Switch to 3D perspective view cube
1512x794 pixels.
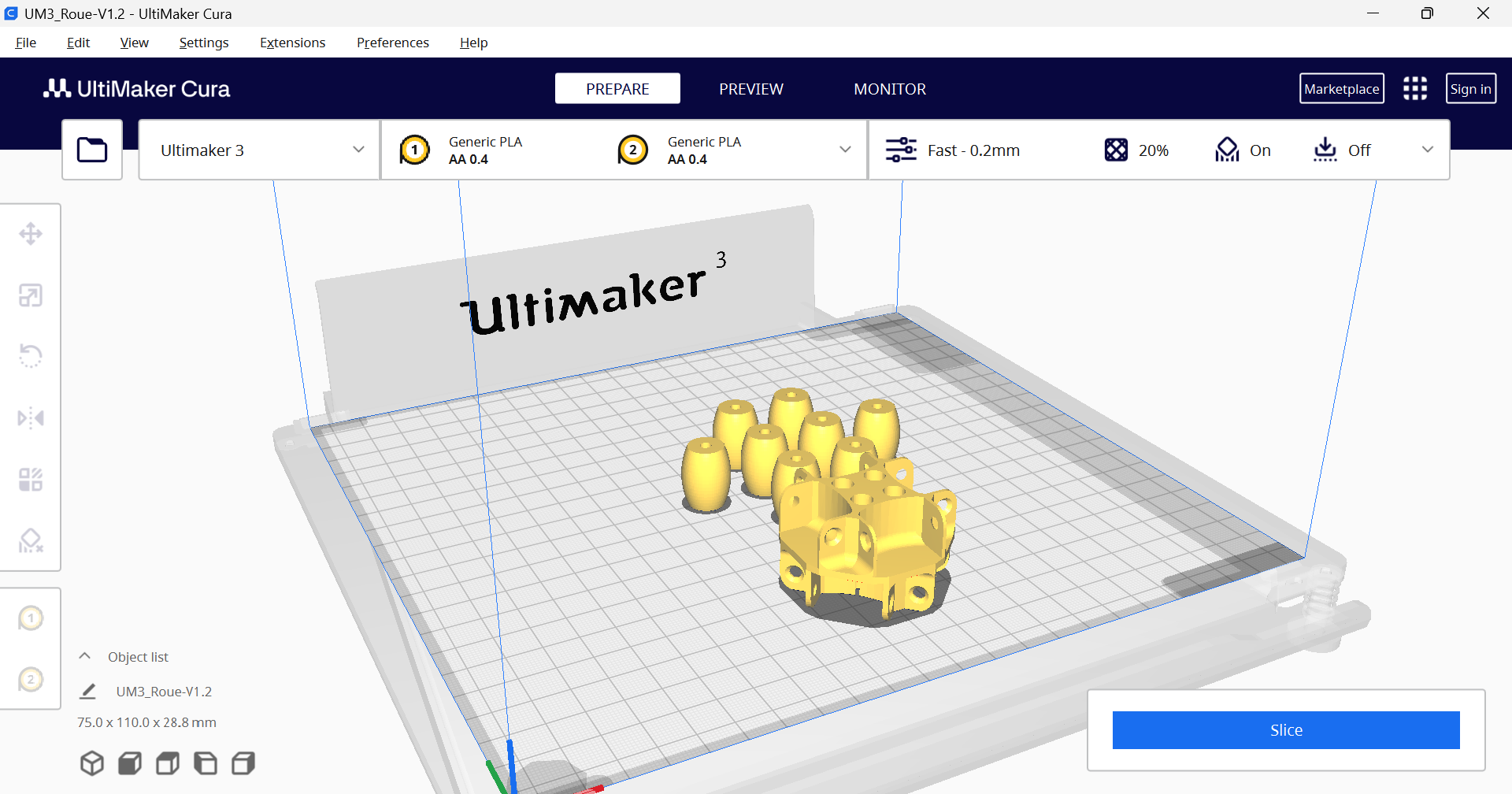pyautogui.click(x=92, y=763)
